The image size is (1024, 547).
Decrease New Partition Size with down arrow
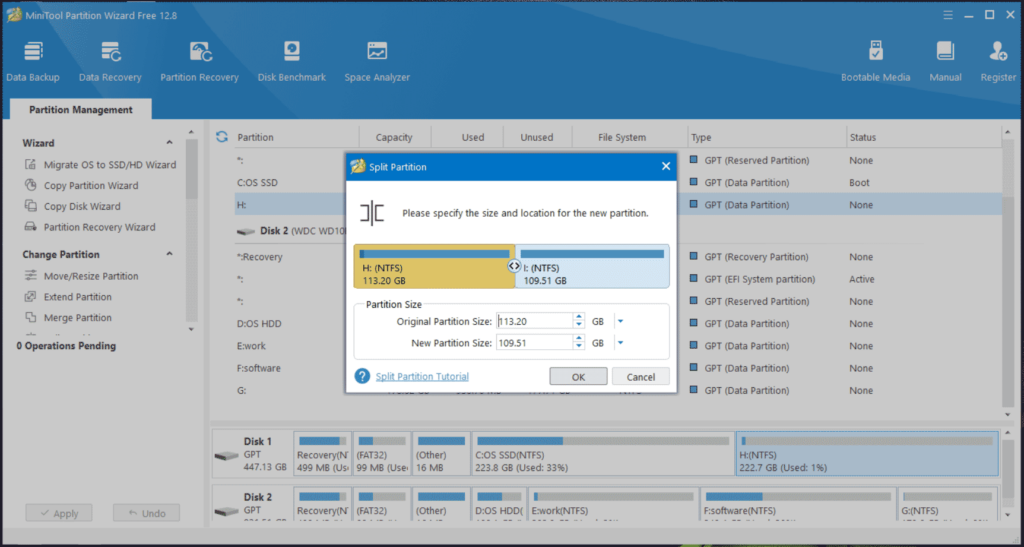pos(579,346)
